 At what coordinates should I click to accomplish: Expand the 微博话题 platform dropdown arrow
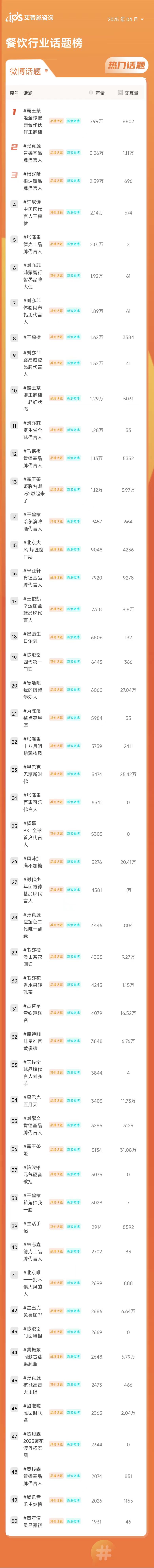46,71
